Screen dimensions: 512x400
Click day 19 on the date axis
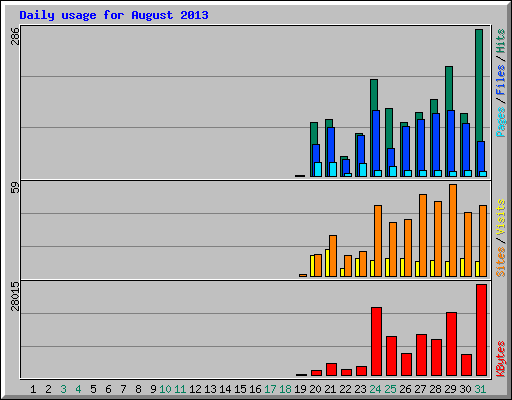click(300, 389)
